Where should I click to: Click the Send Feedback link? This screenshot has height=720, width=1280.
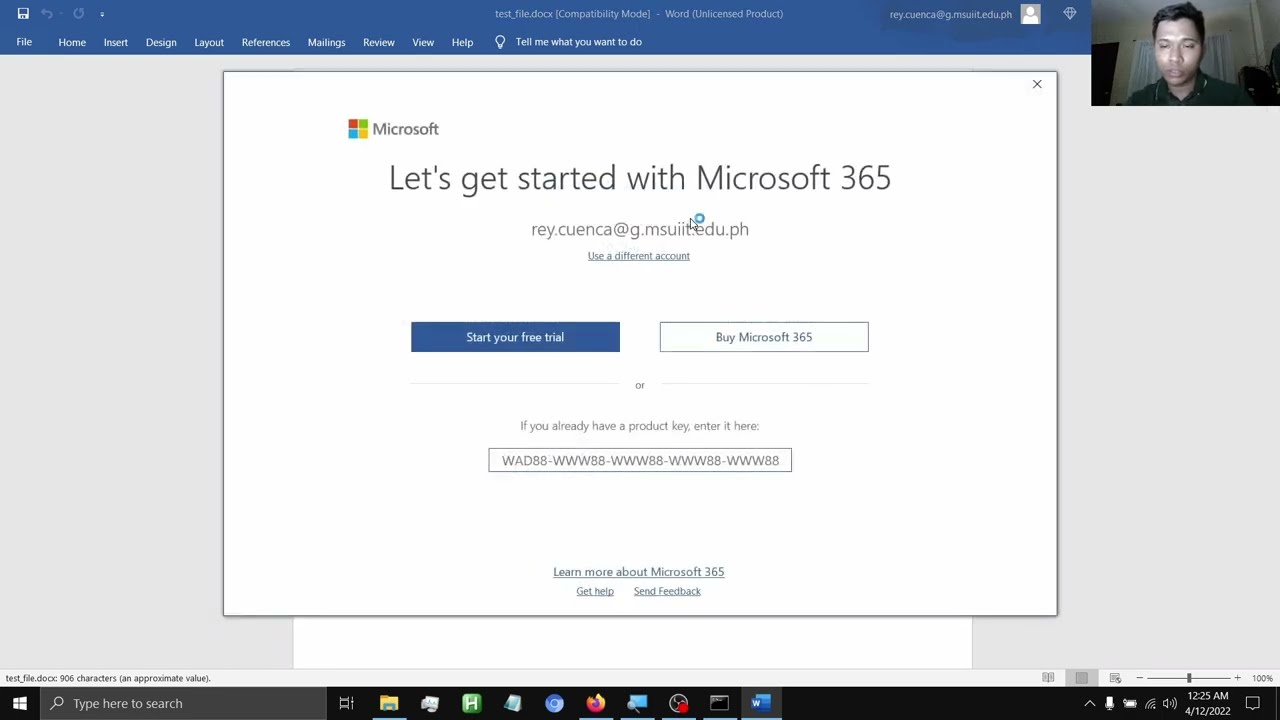point(667,591)
